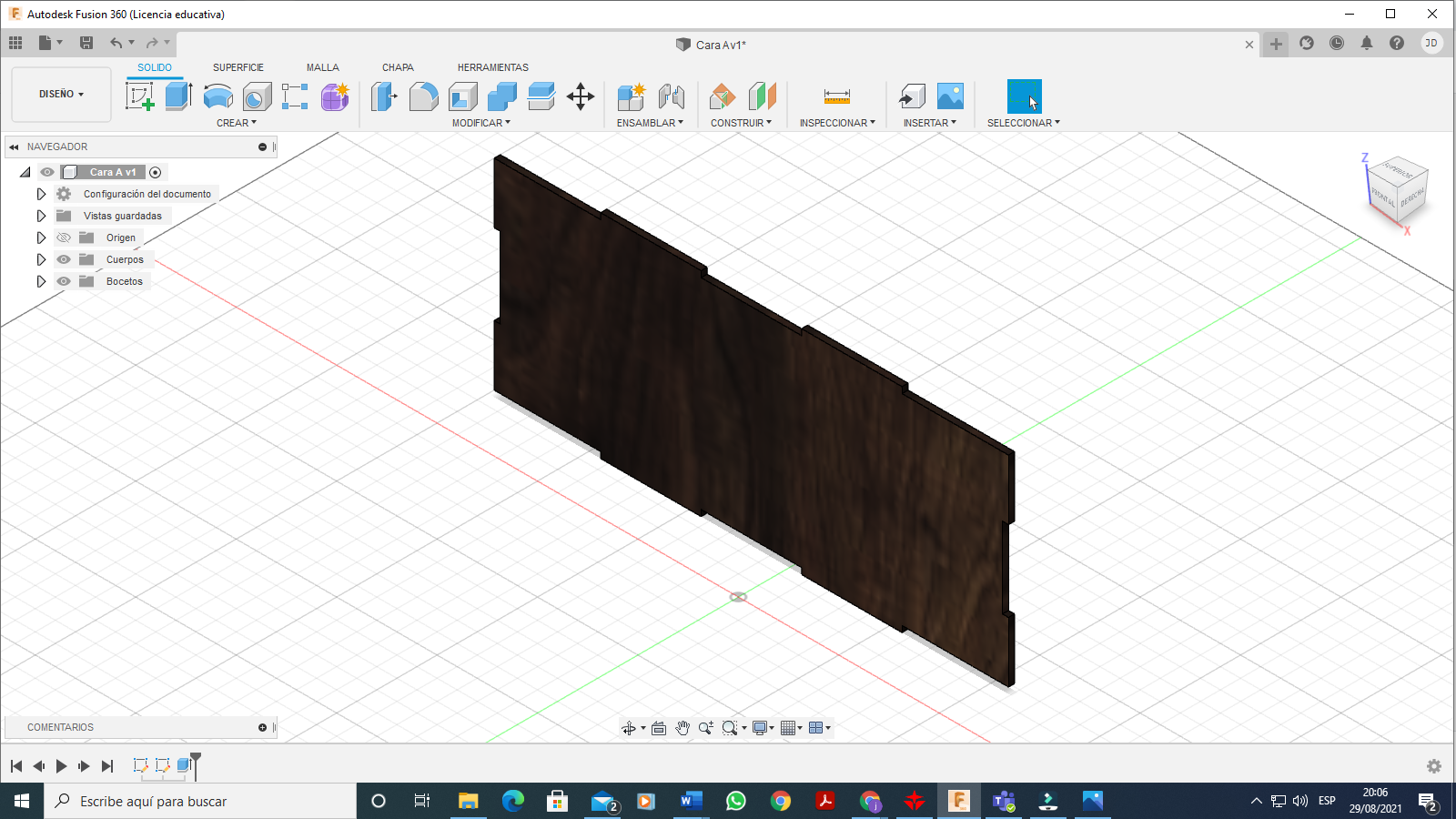Open the job status clock icon
This screenshot has width=1456, height=819.
point(1337,43)
